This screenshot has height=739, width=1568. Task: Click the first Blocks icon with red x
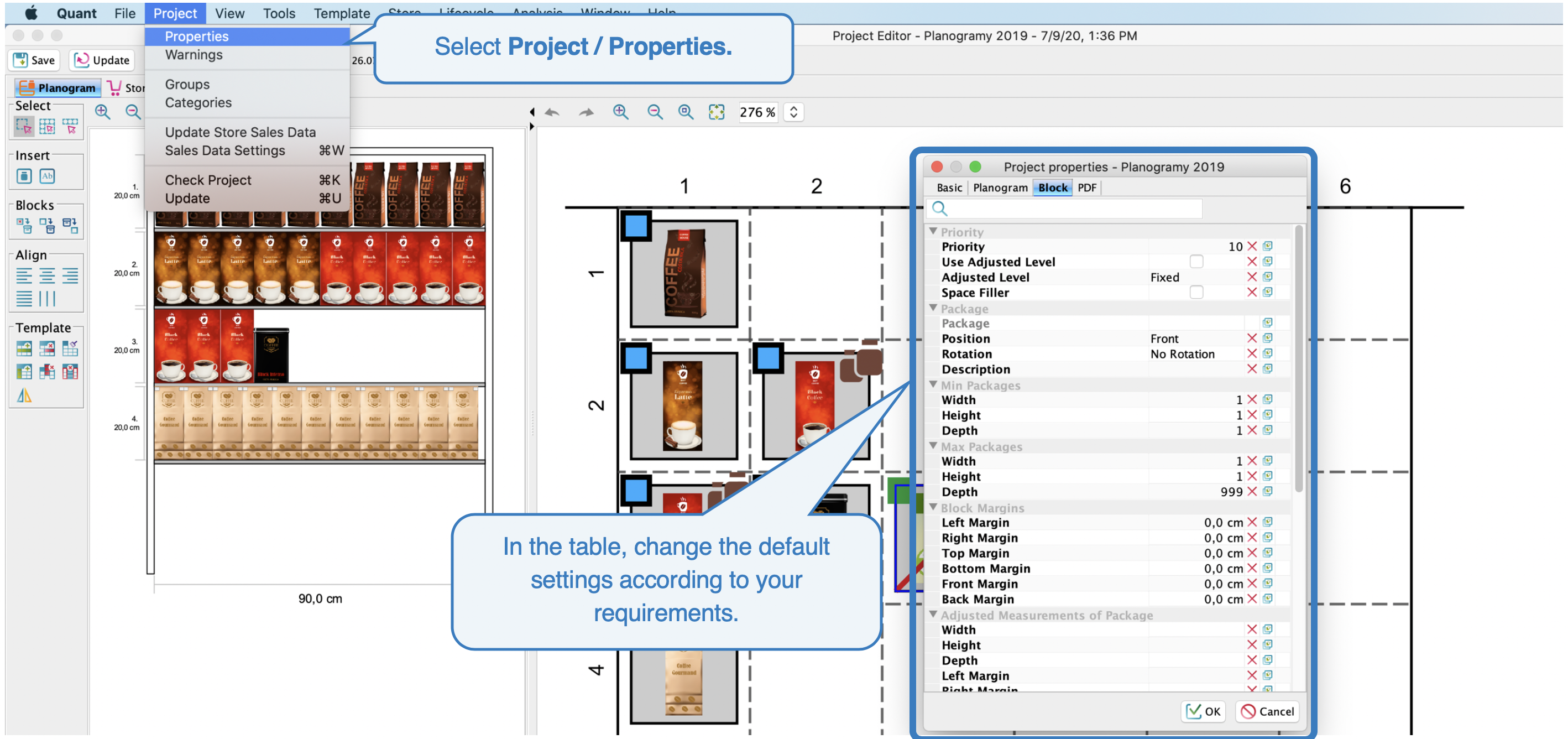pos(24,226)
